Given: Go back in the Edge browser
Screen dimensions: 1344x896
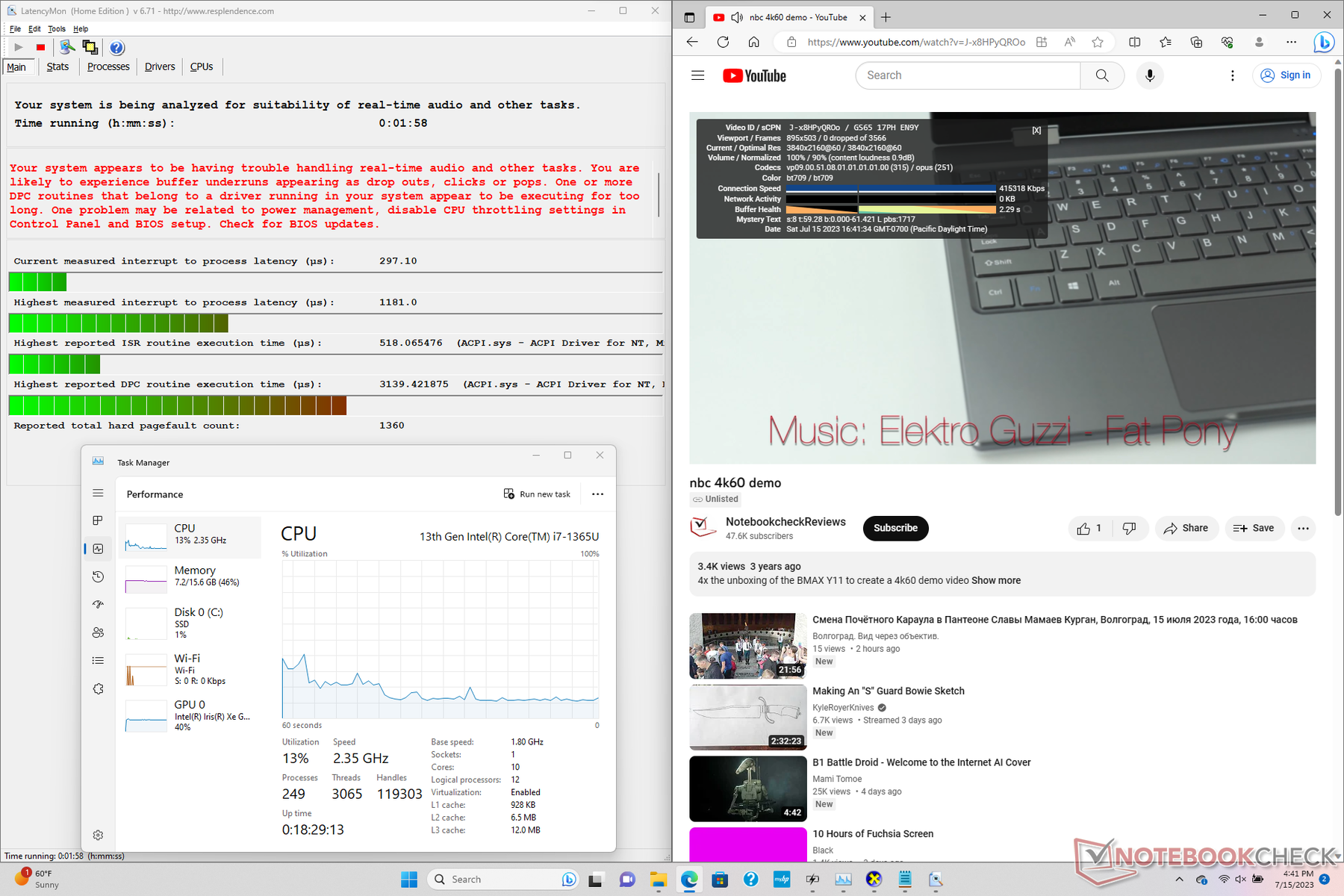Looking at the screenshot, I should coord(692,42).
